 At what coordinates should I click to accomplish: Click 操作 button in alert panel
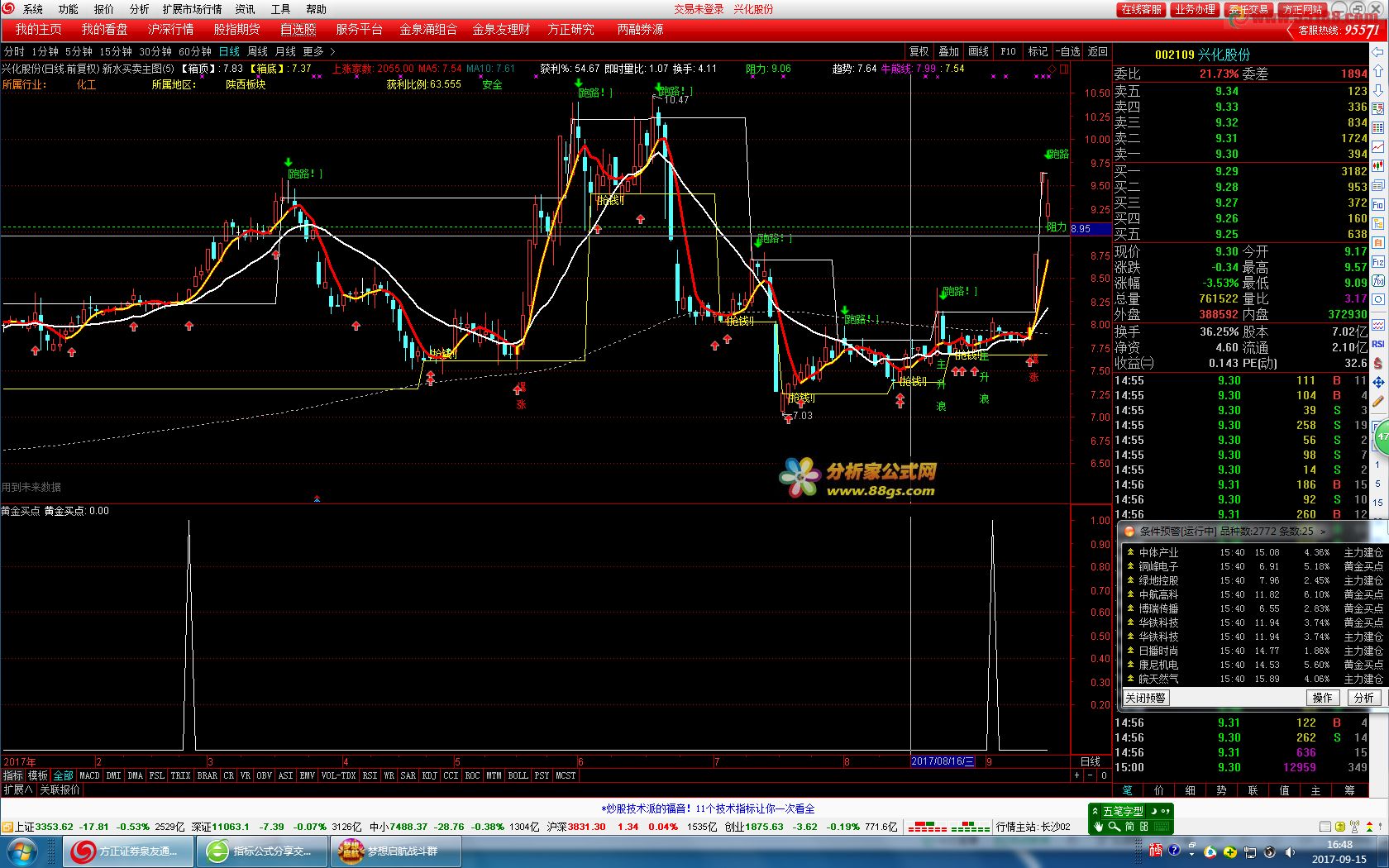(1322, 698)
